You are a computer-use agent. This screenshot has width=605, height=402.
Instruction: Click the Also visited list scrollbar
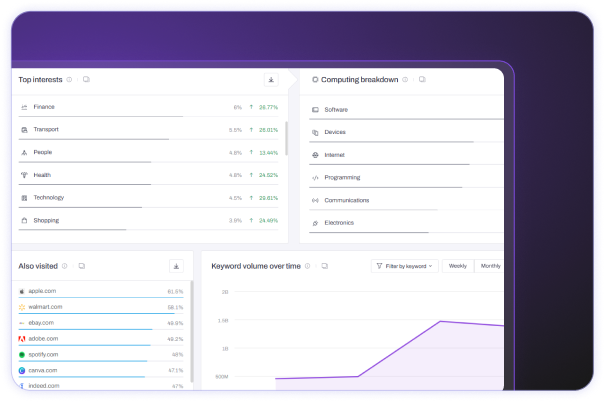click(192, 332)
